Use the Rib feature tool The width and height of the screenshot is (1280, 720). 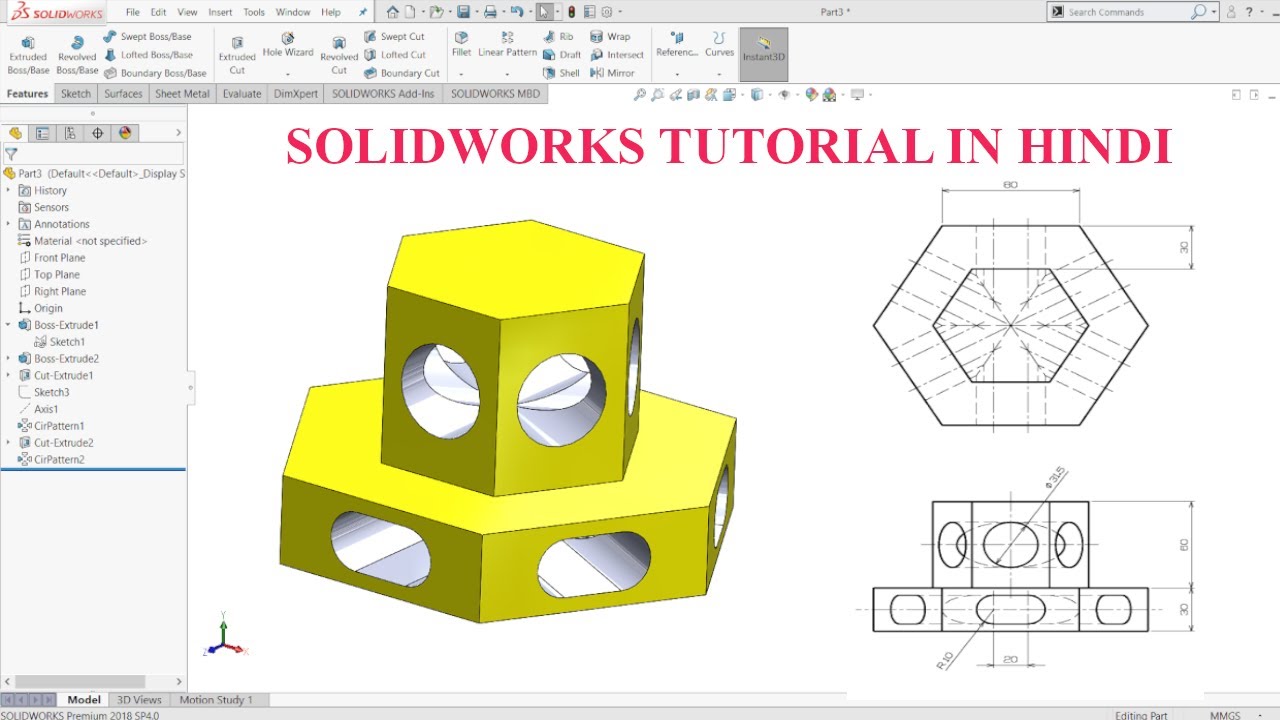coord(558,37)
